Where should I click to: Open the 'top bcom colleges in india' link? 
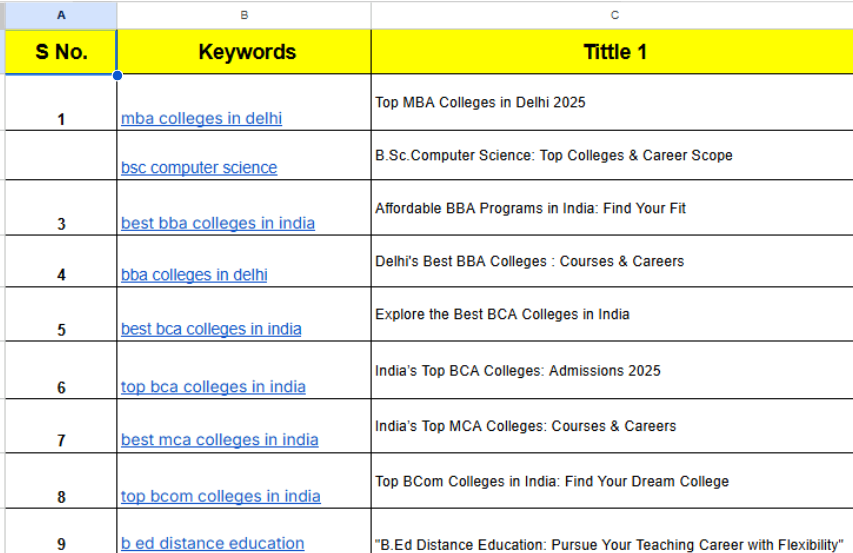[x=221, y=496]
